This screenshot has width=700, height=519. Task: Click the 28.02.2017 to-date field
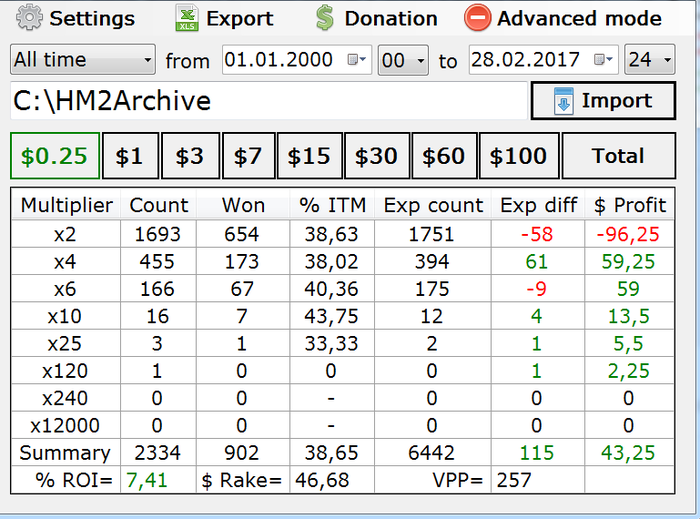543,59
